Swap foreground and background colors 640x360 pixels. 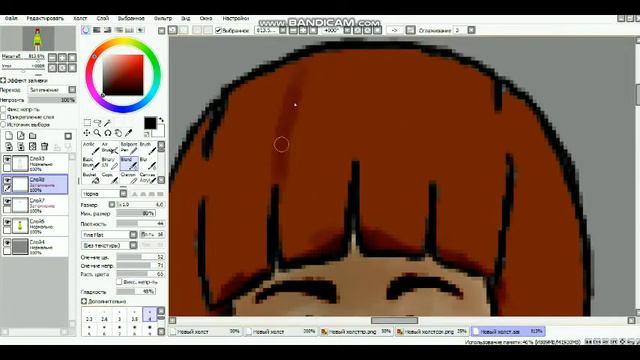[x=161, y=120]
